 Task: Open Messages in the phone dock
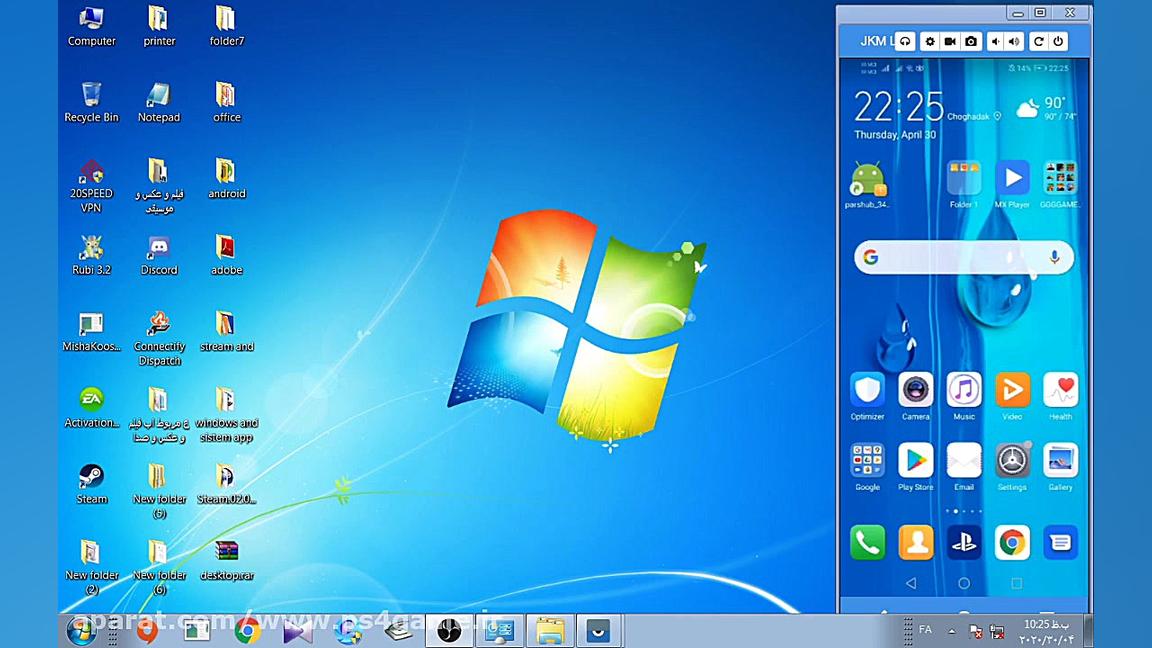click(x=1060, y=542)
